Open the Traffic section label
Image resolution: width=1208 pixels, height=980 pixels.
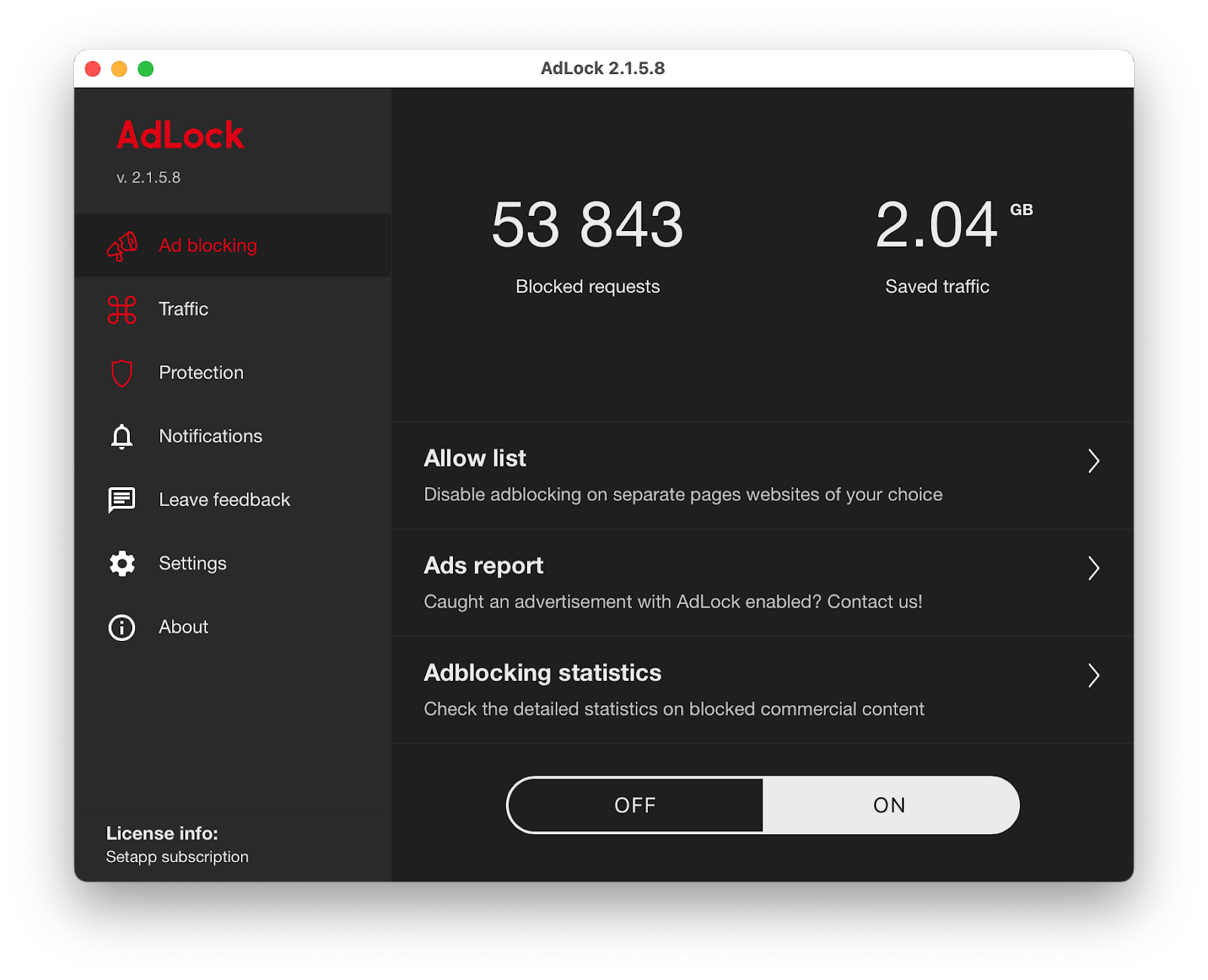click(183, 310)
